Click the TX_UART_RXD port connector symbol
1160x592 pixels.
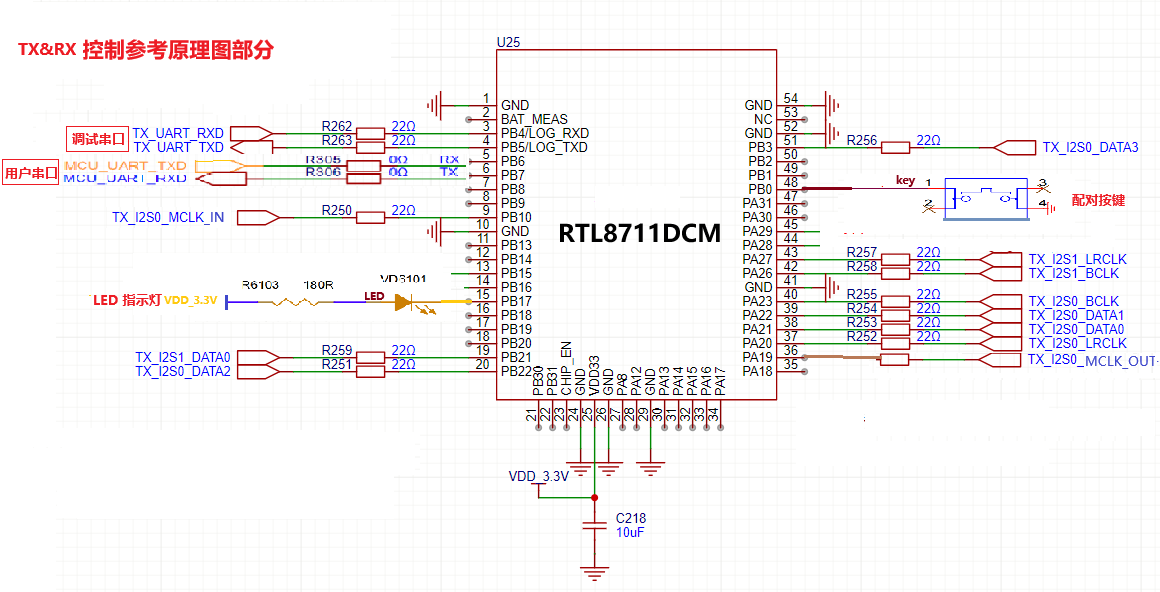tap(252, 133)
